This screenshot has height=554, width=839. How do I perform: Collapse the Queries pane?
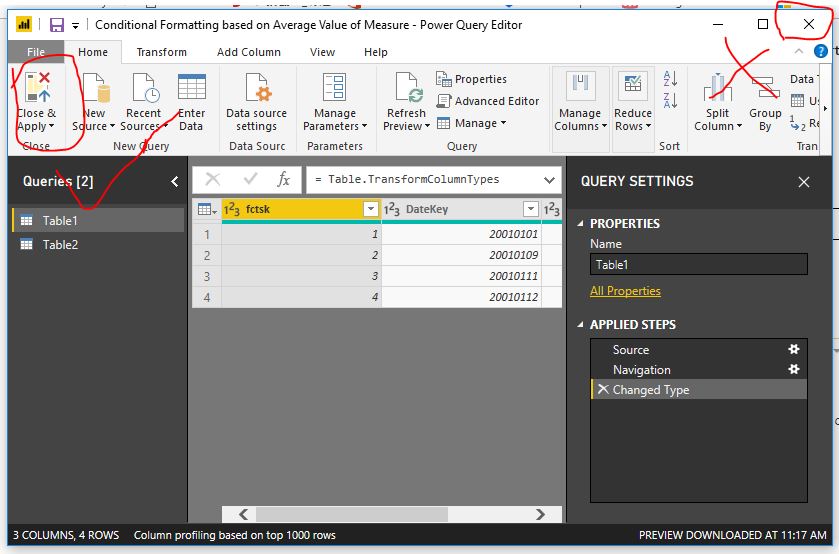point(174,181)
